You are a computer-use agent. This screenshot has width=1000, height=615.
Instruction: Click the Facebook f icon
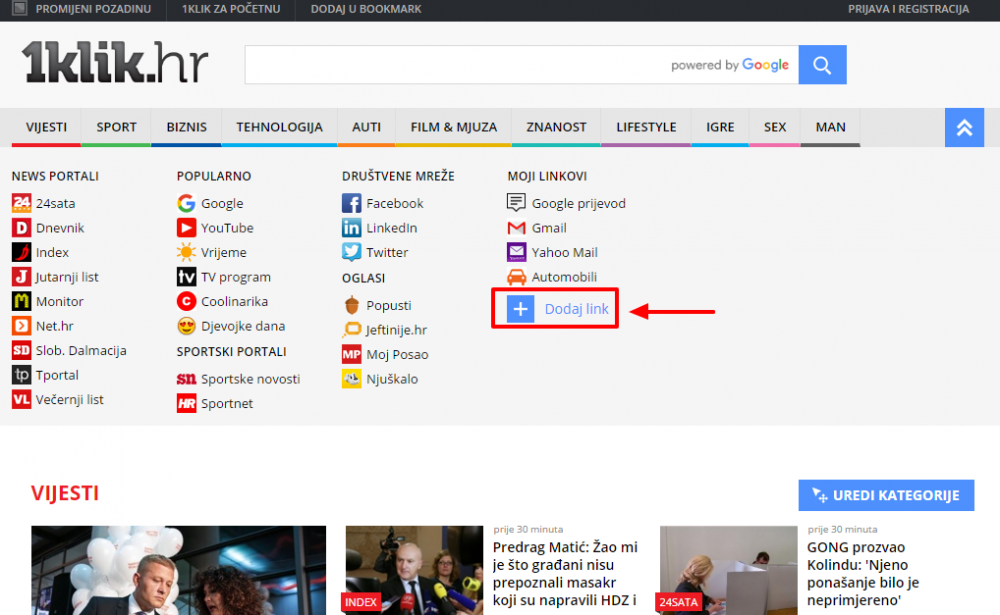pyautogui.click(x=351, y=203)
